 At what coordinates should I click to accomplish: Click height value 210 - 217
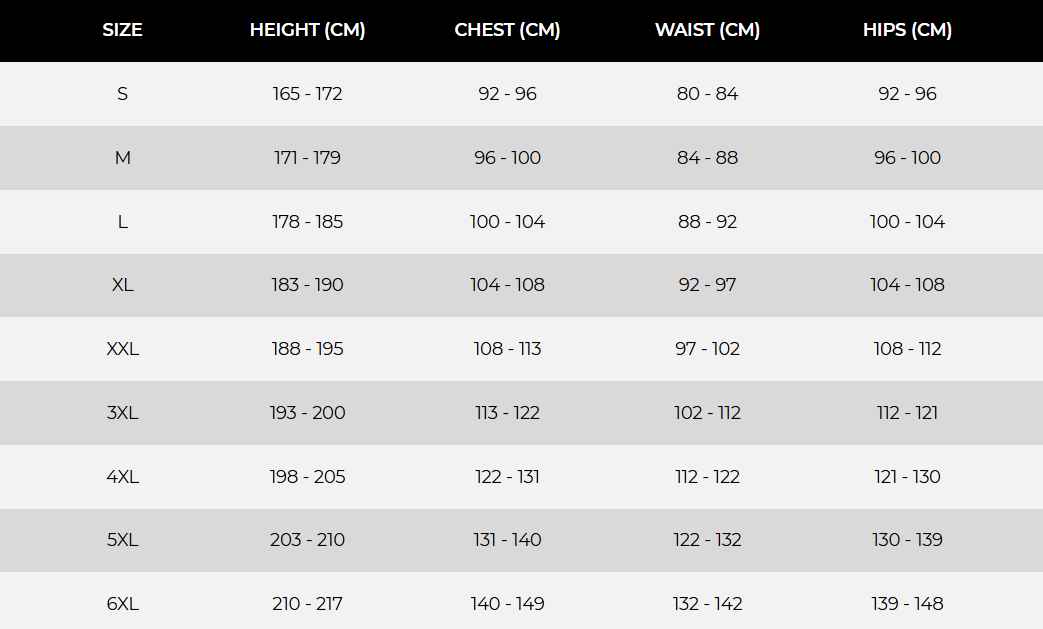click(x=307, y=604)
